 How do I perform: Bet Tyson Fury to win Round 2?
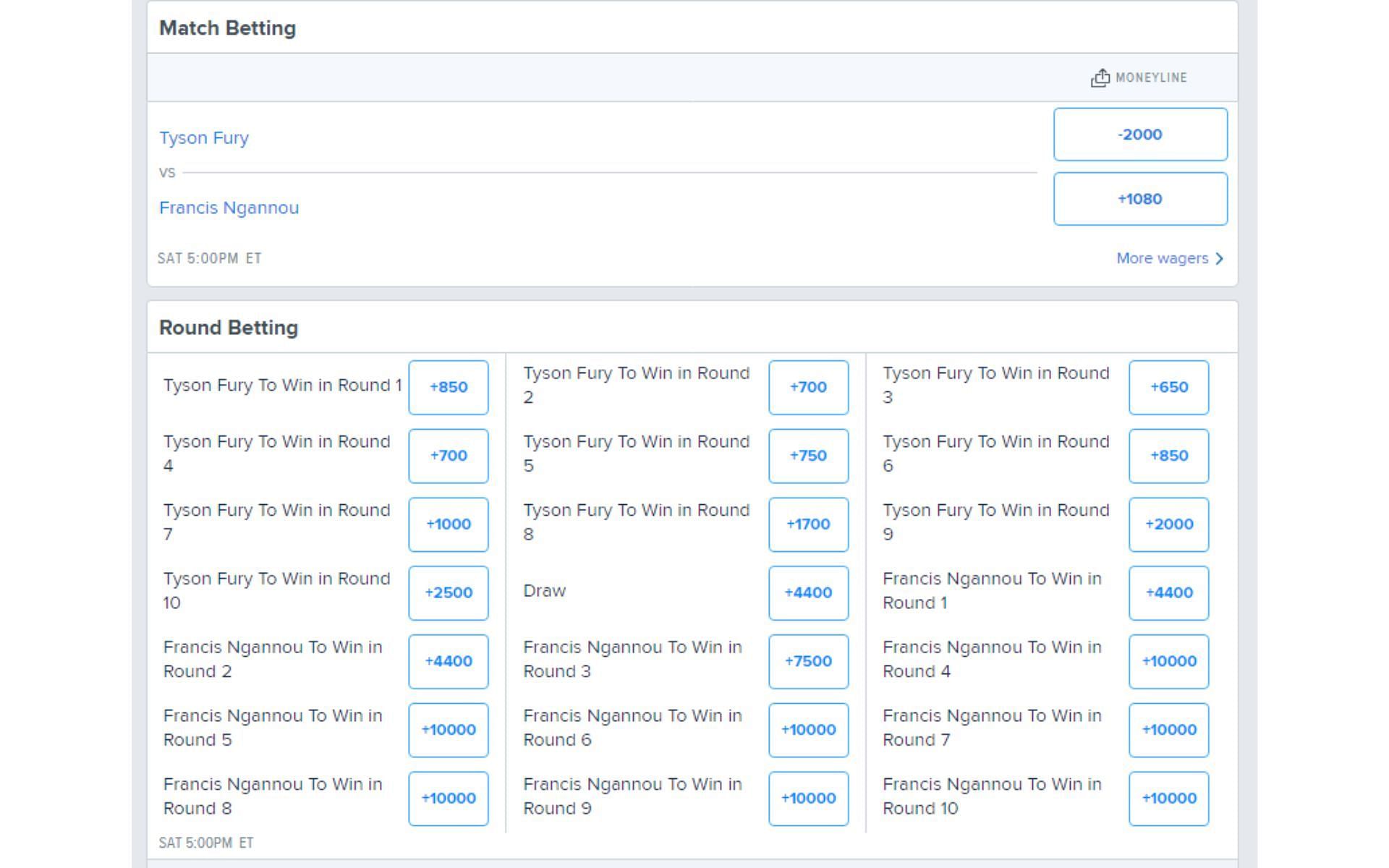point(808,387)
